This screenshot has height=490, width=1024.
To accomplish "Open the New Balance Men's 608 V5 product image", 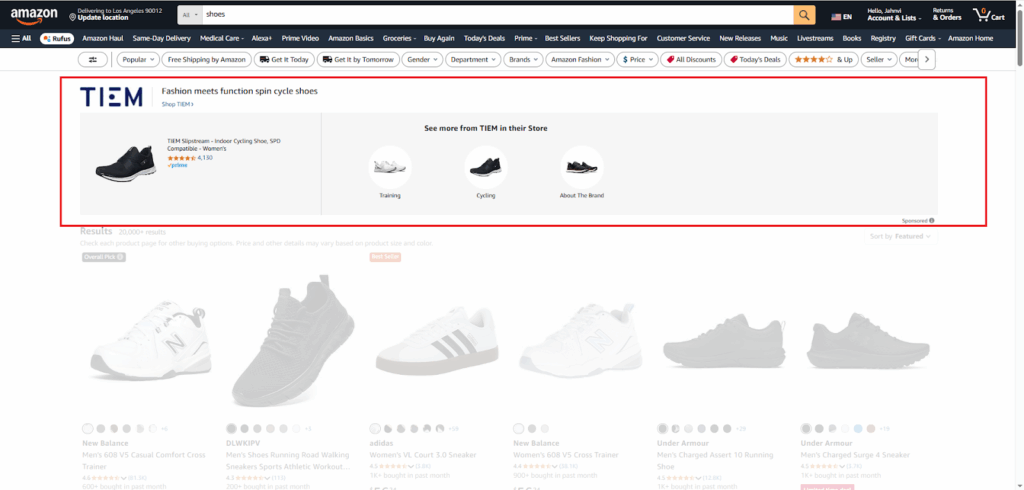I will click(x=150, y=340).
